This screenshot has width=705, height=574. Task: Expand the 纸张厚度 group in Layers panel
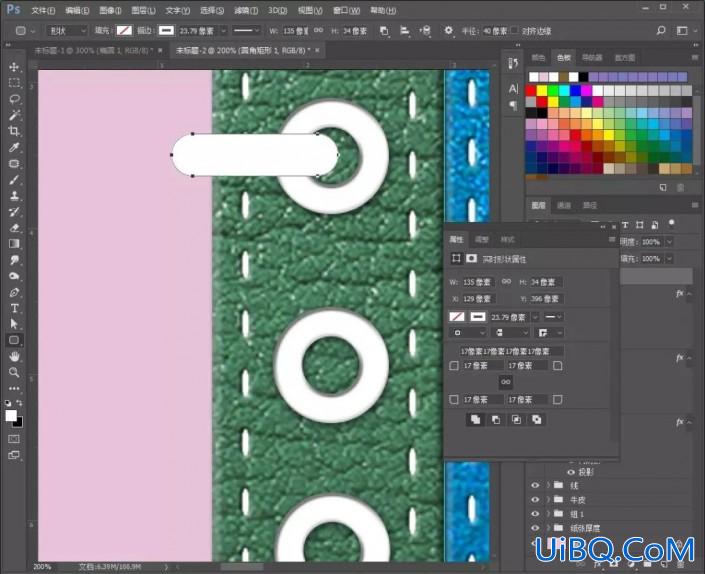[x=549, y=528]
